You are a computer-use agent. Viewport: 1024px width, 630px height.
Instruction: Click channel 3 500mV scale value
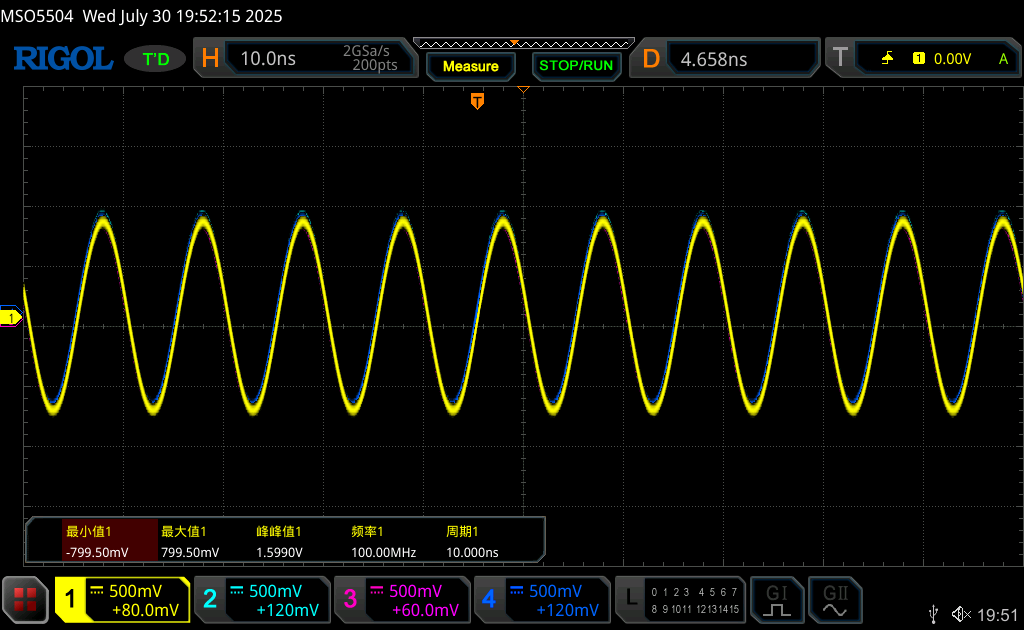[x=415, y=591]
